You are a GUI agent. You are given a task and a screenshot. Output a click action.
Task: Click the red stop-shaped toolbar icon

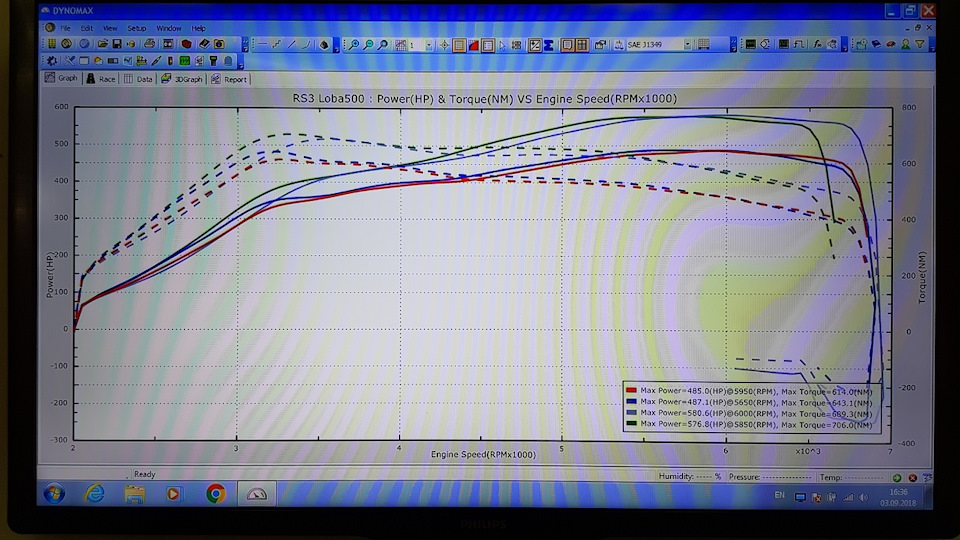tap(187, 43)
